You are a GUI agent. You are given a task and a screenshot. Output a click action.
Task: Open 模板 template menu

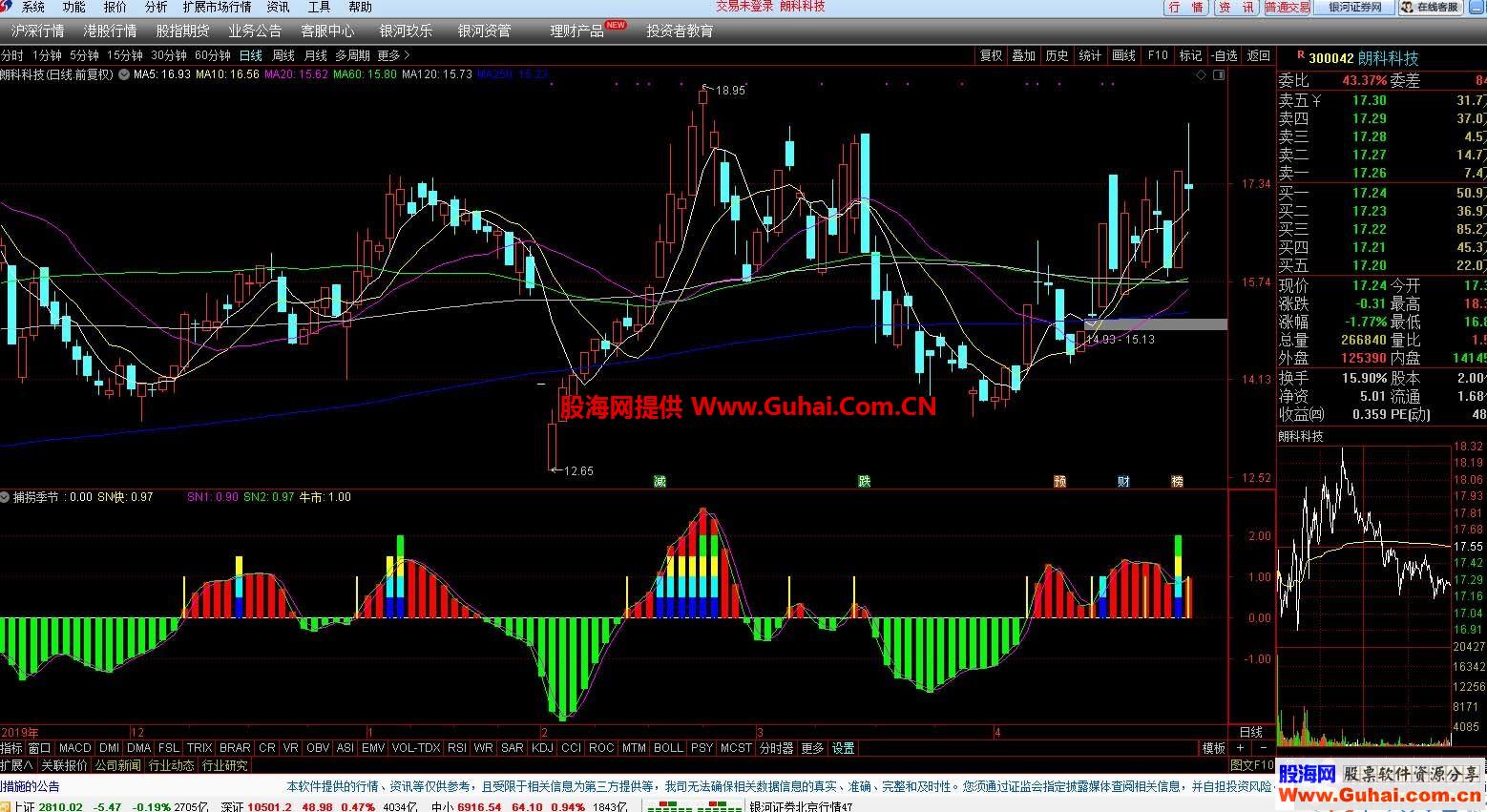(1213, 748)
